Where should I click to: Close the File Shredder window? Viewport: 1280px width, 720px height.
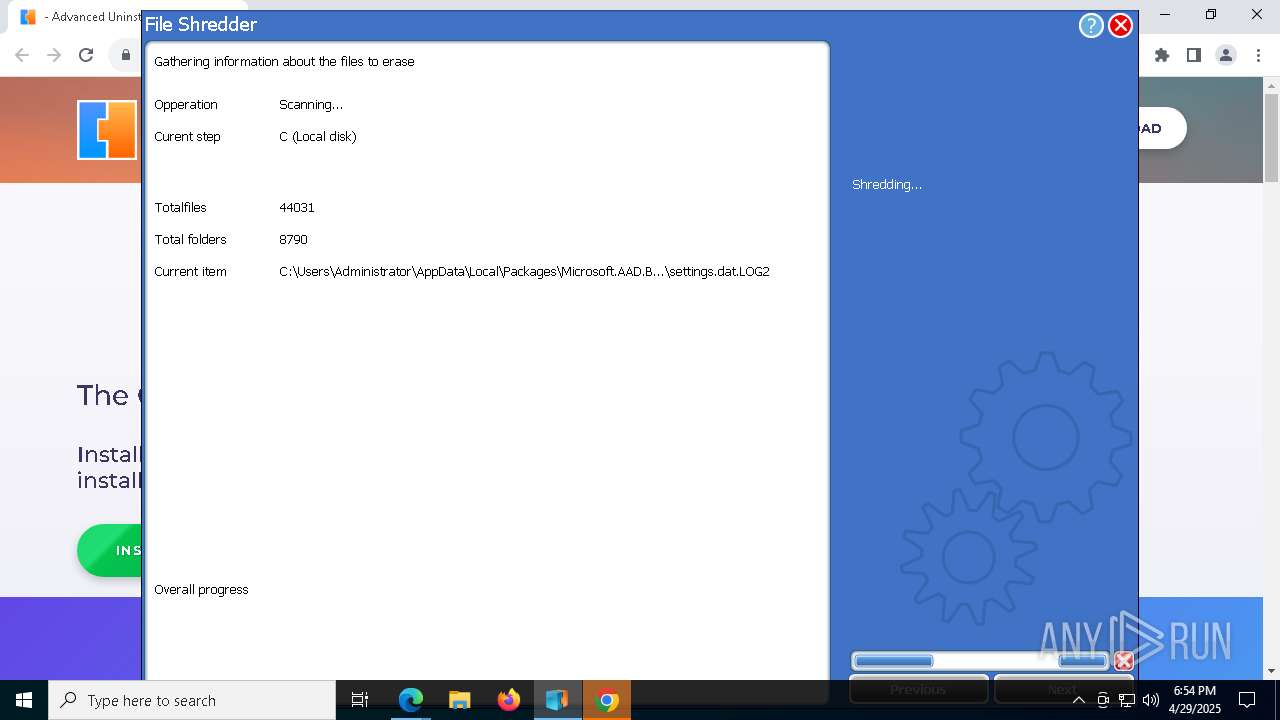click(1121, 26)
